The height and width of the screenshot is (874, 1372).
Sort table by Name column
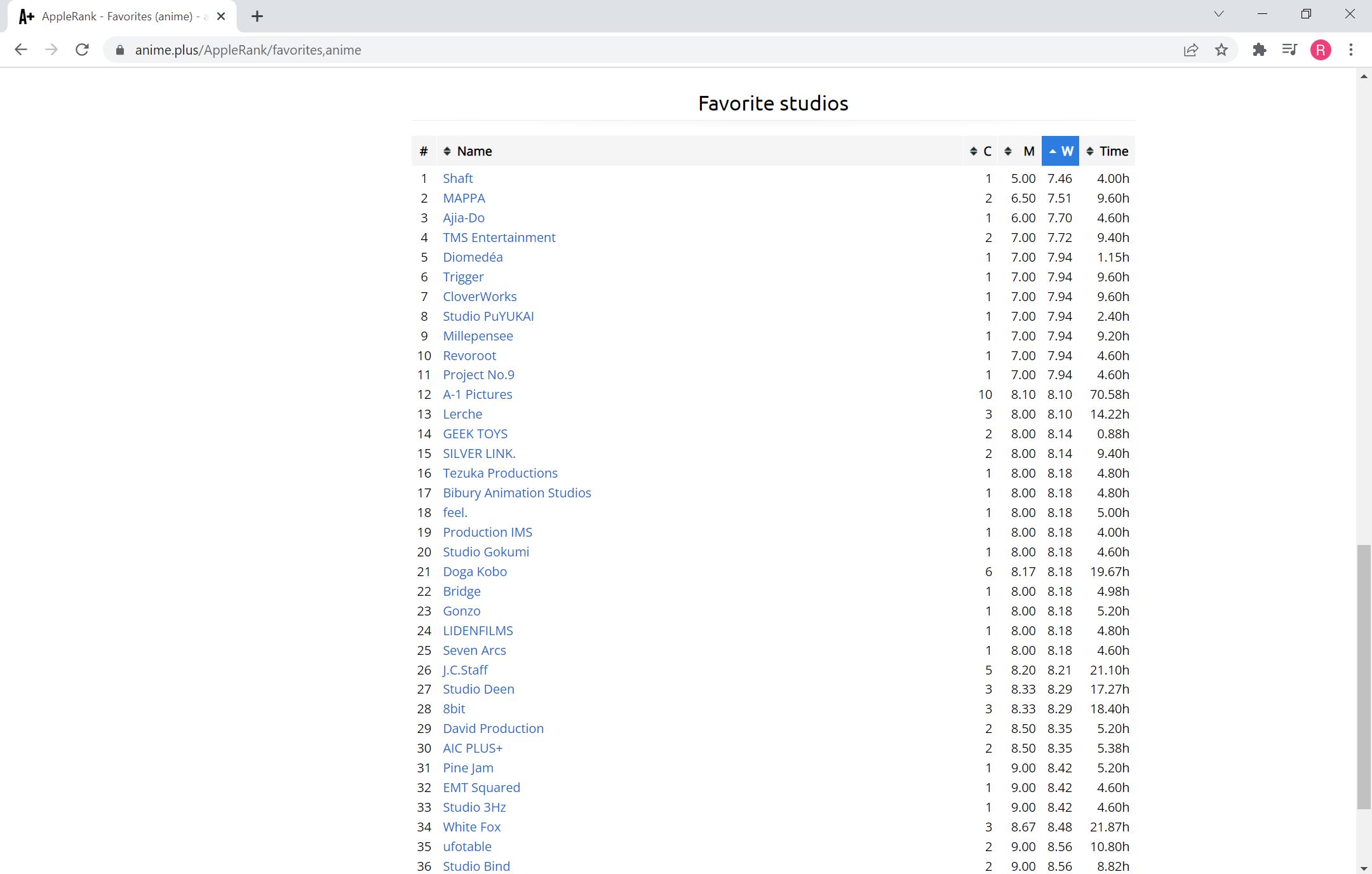click(474, 151)
